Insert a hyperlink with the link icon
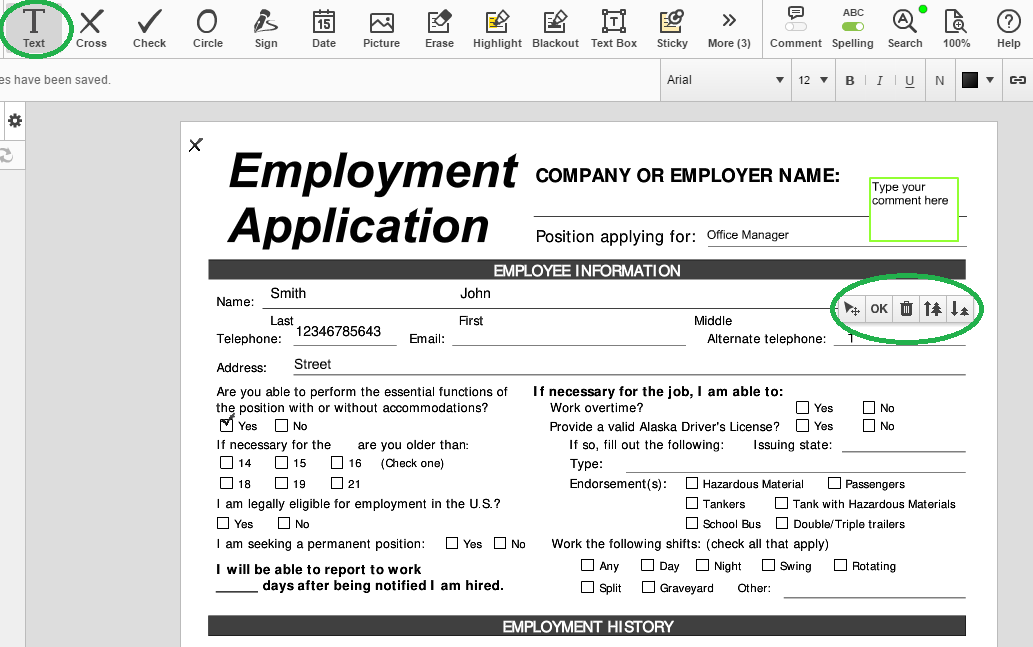 (x=1018, y=80)
